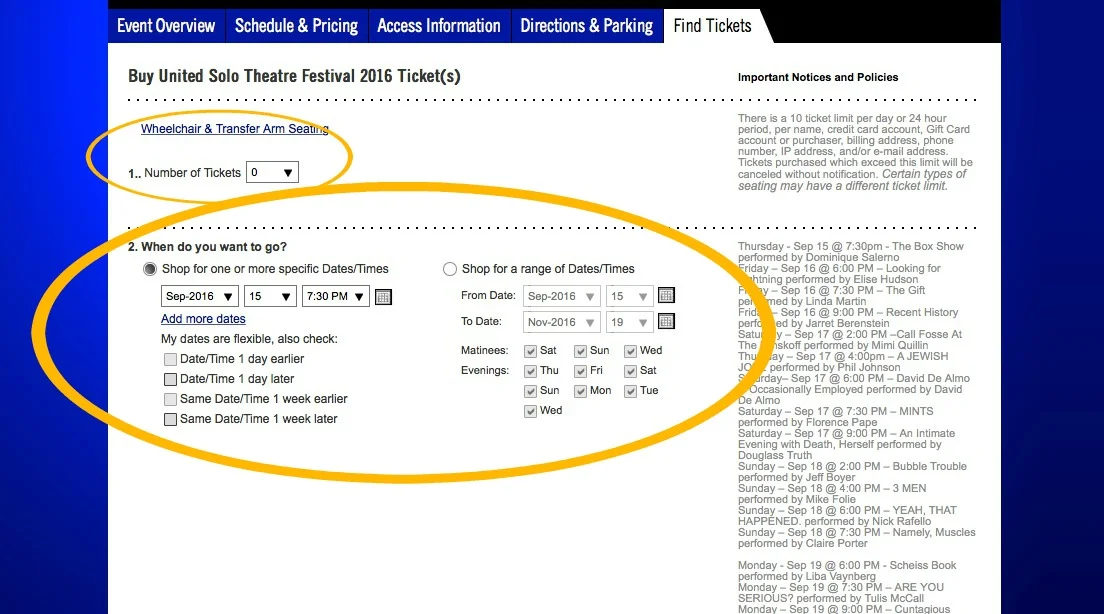Open the day 15 dropdown for specific dates
This screenshot has height=614, width=1104.
pyautogui.click(x=270, y=296)
